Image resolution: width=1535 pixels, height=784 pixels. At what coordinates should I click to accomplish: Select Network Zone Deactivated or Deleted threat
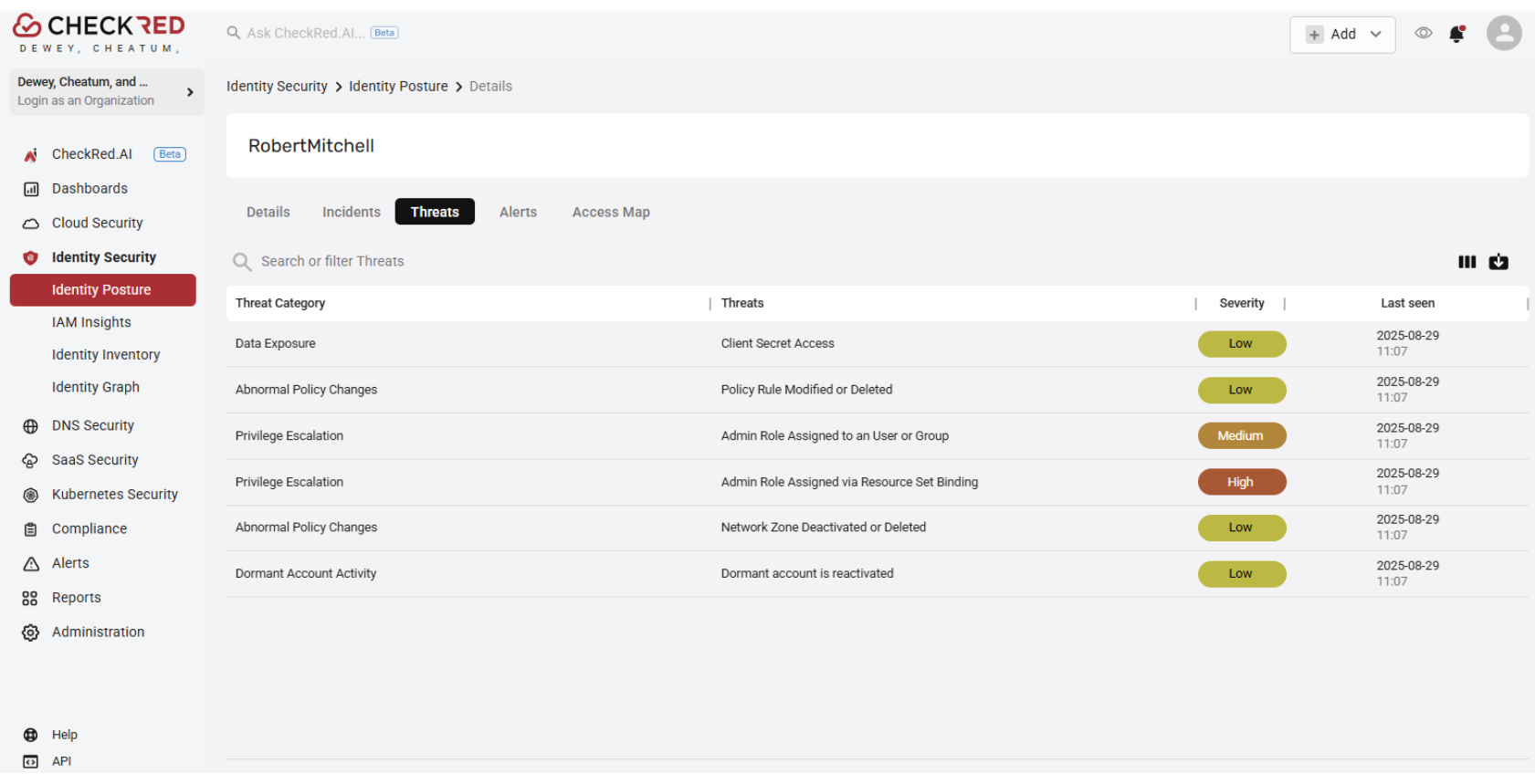click(x=823, y=528)
